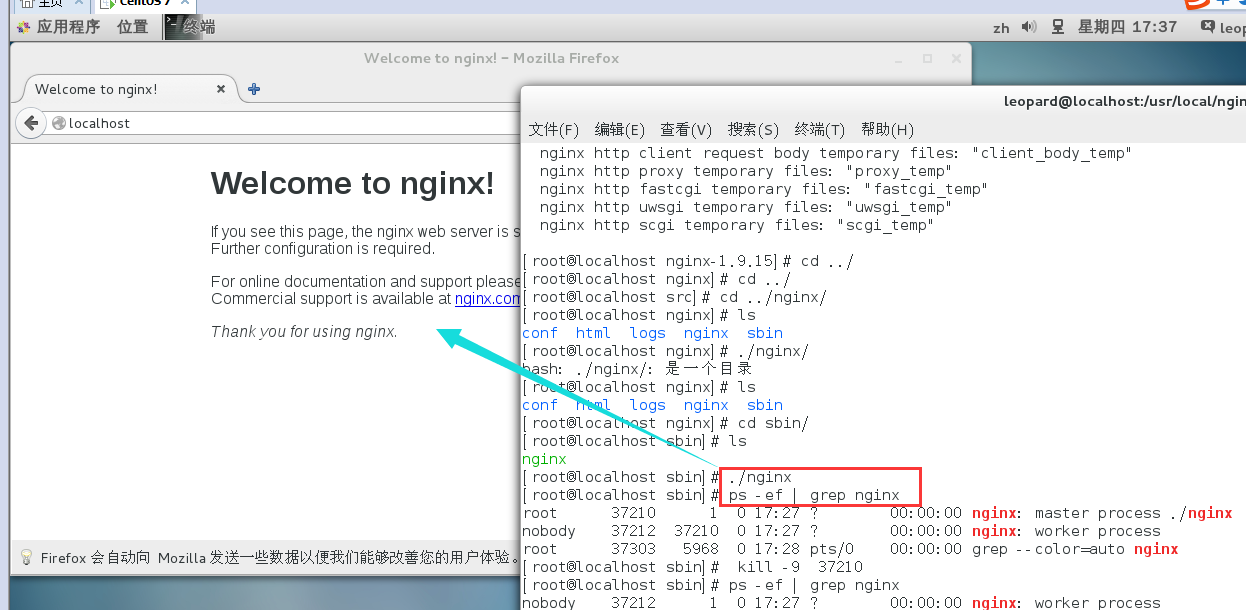Screen dimensions: 1246x610
Task: Open the terminal 终端(T) menu
Action: 820,130
